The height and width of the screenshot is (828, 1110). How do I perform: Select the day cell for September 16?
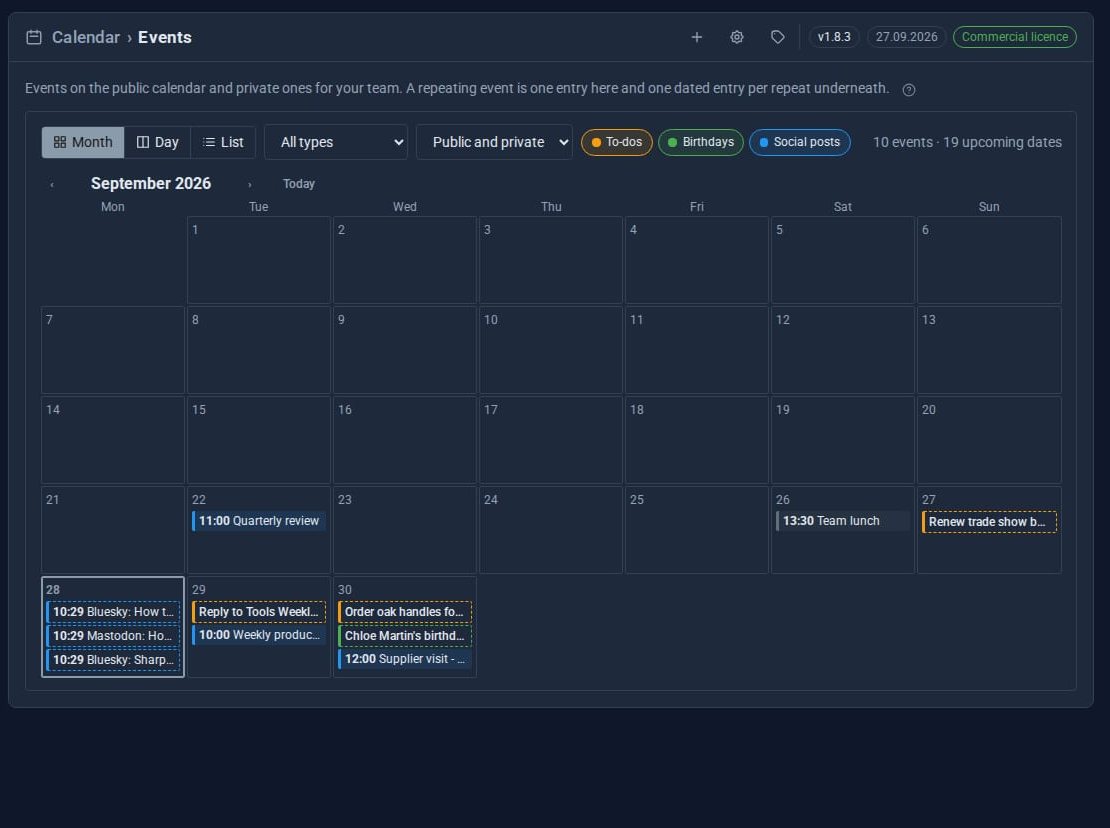click(405, 440)
